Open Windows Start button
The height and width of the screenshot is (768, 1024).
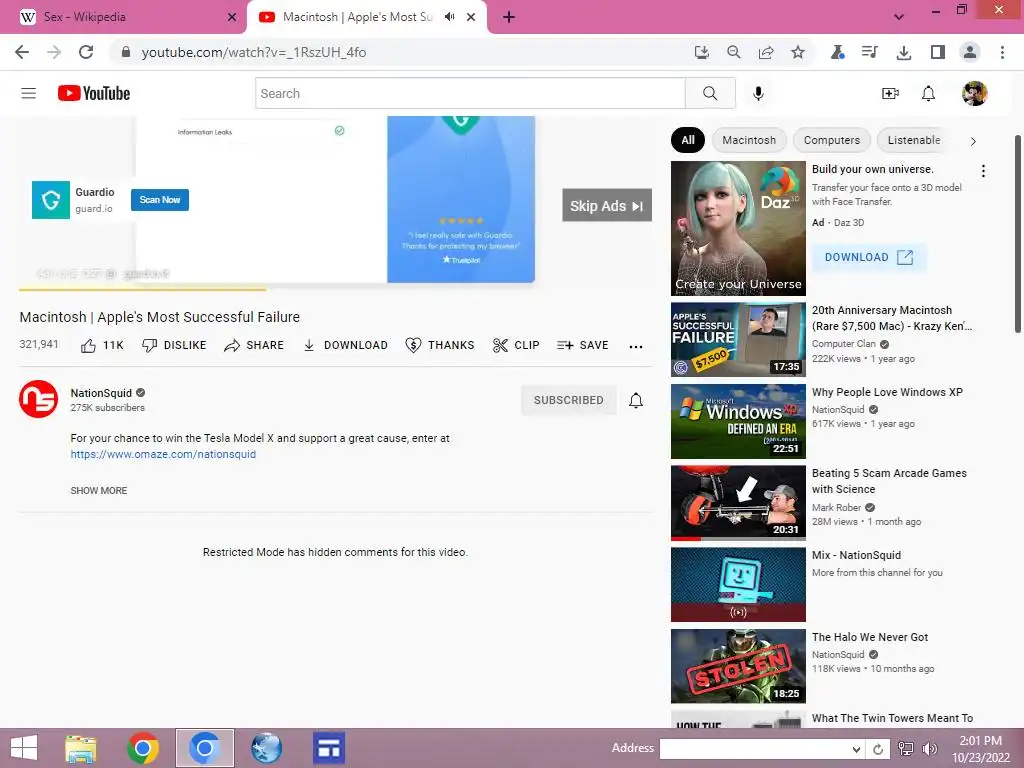click(x=24, y=748)
